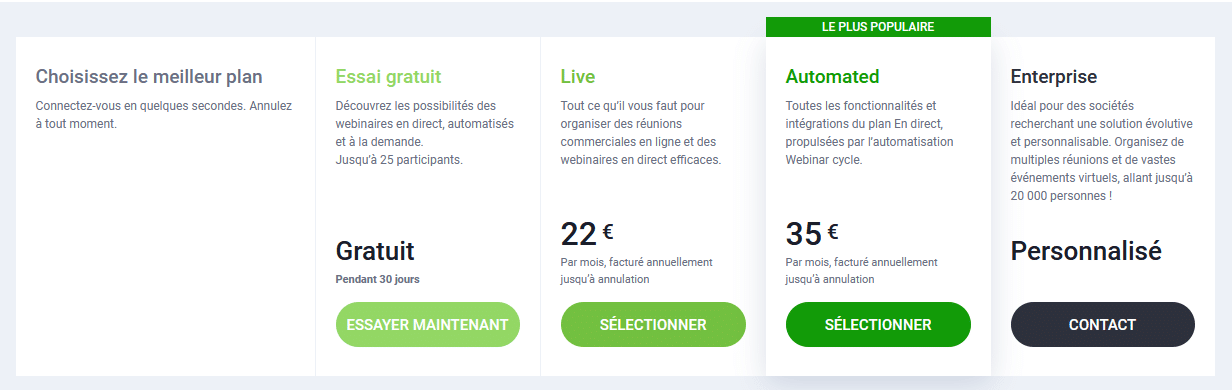Click the 35 € price
The height and width of the screenshot is (390, 1232).
click(x=812, y=234)
